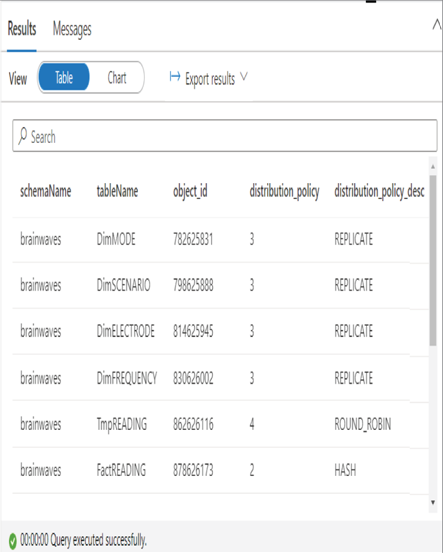Select Table view toggle
The height and width of the screenshot is (553, 443).
click(64, 77)
